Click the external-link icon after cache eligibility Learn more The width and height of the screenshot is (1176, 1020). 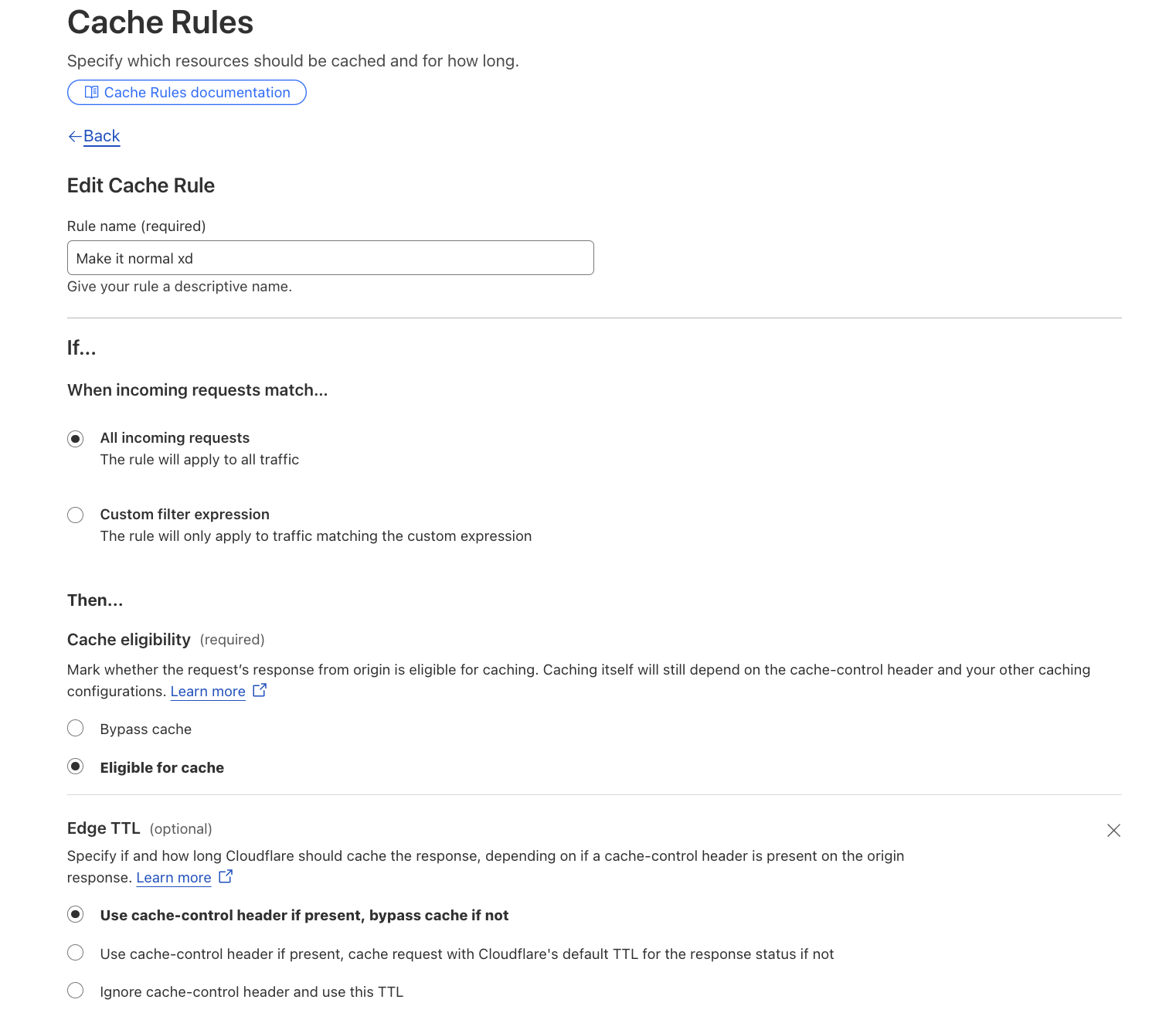coord(259,690)
